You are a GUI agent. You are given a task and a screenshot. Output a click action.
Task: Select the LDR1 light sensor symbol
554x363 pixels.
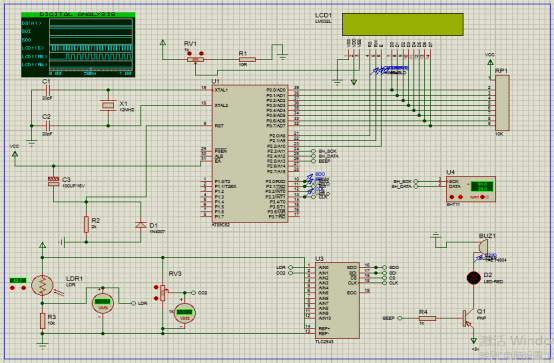pyautogui.click(x=42, y=286)
